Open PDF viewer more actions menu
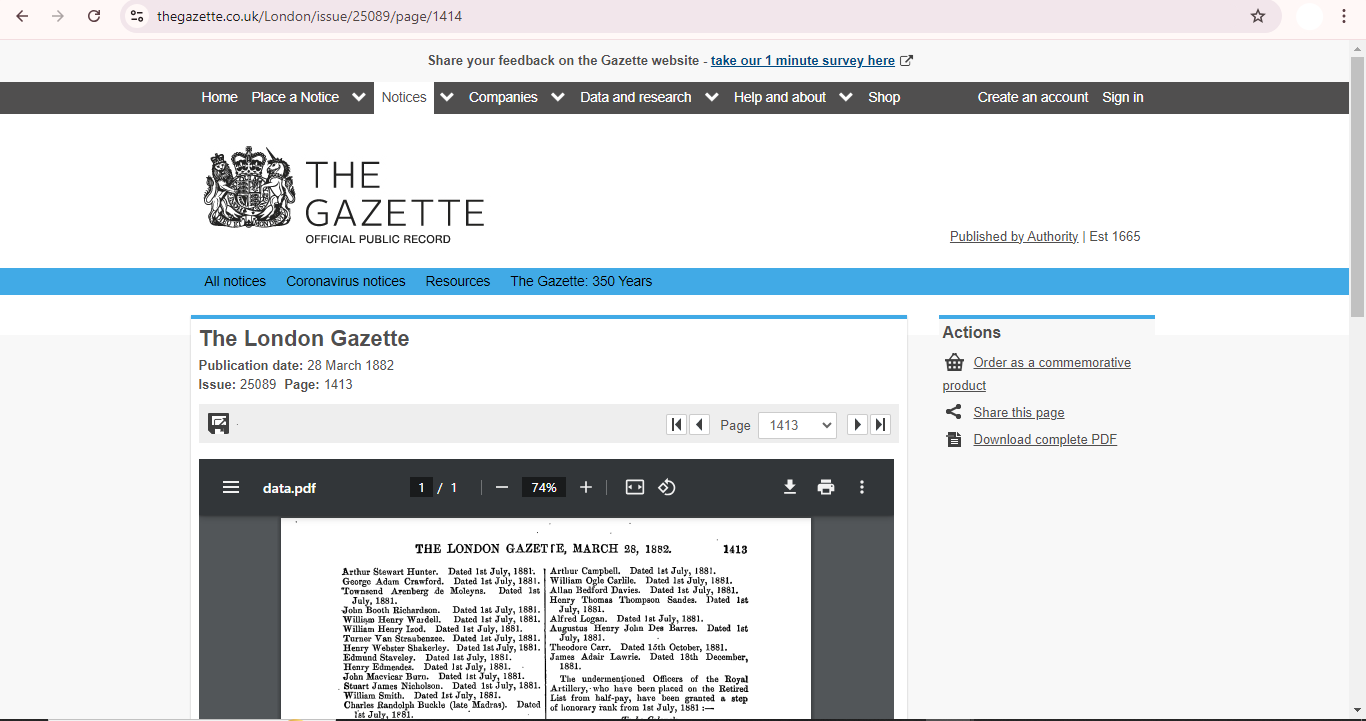Viewport: 1366px width, 721px height. [862, 487]
